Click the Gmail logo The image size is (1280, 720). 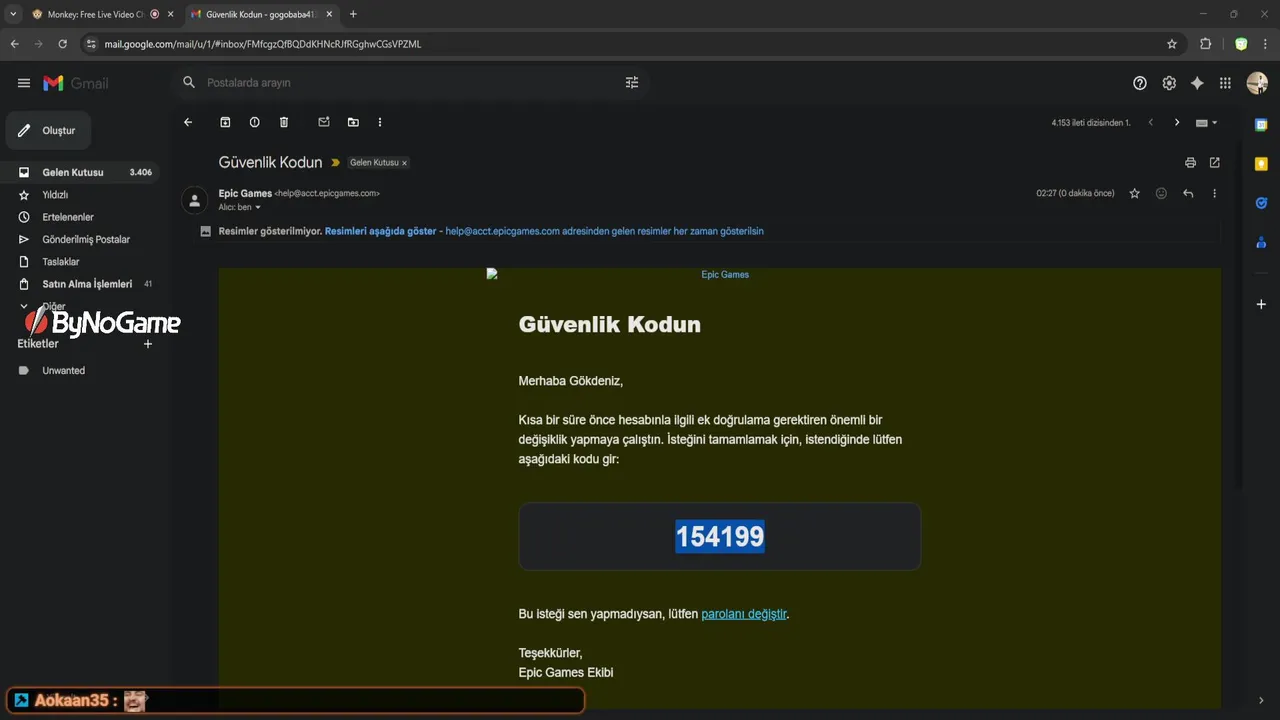pos(76,83)
